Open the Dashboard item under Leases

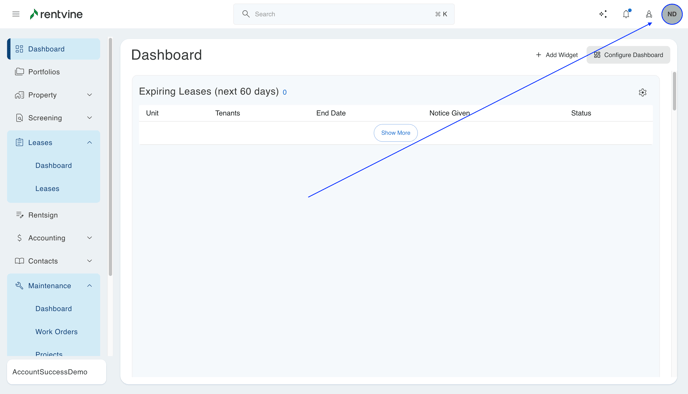pos(54,165)
